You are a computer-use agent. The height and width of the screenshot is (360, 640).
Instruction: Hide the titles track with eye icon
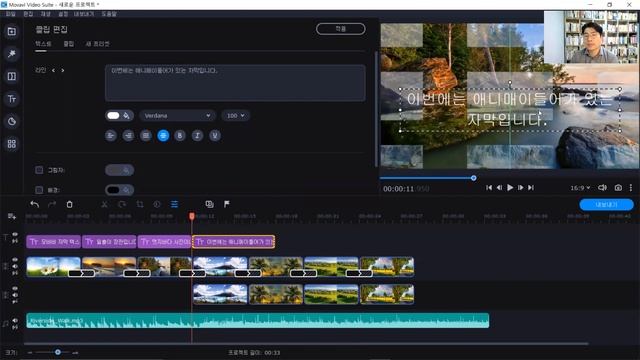coord(15,234)
